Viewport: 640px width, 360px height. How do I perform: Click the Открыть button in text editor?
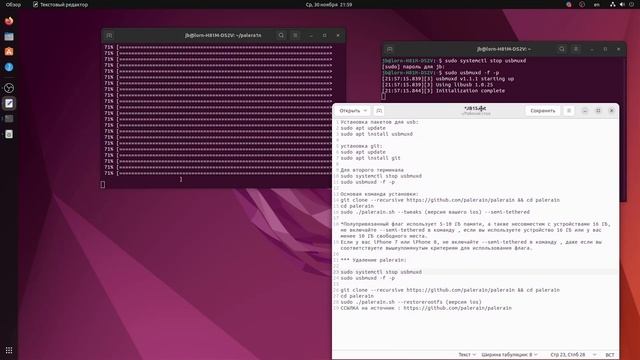pos(349,111)
